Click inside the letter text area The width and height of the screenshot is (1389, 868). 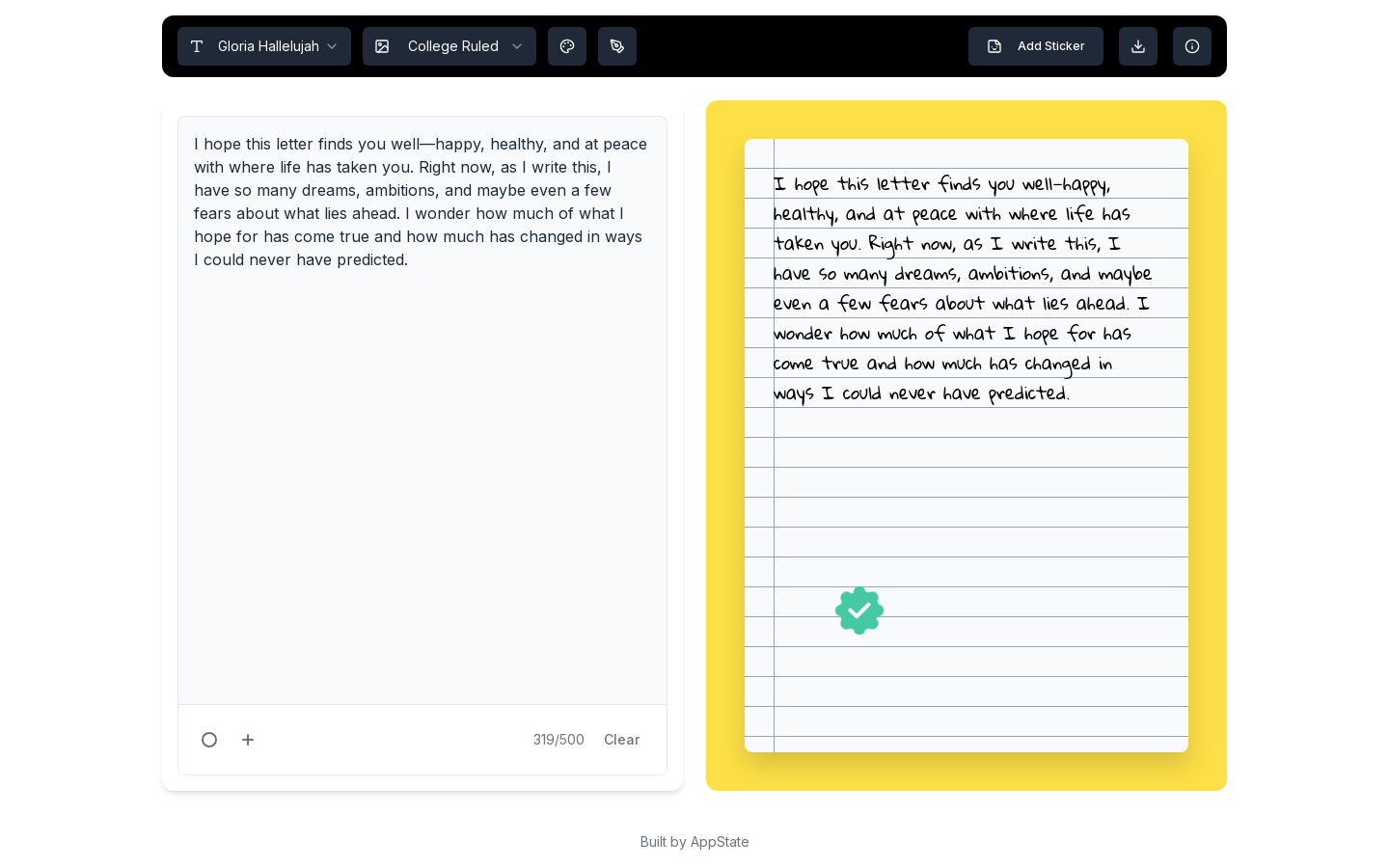coord(422,411)
